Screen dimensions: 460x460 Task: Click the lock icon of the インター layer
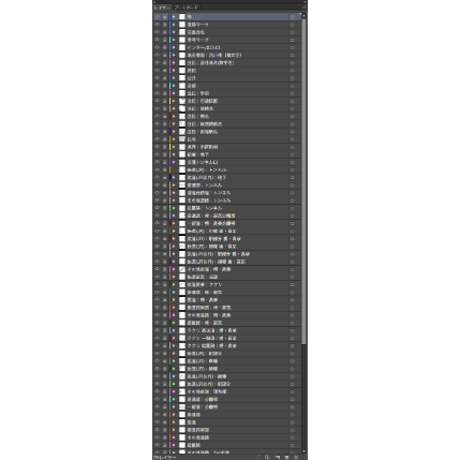pyautogui.click(x=164, y=47)
